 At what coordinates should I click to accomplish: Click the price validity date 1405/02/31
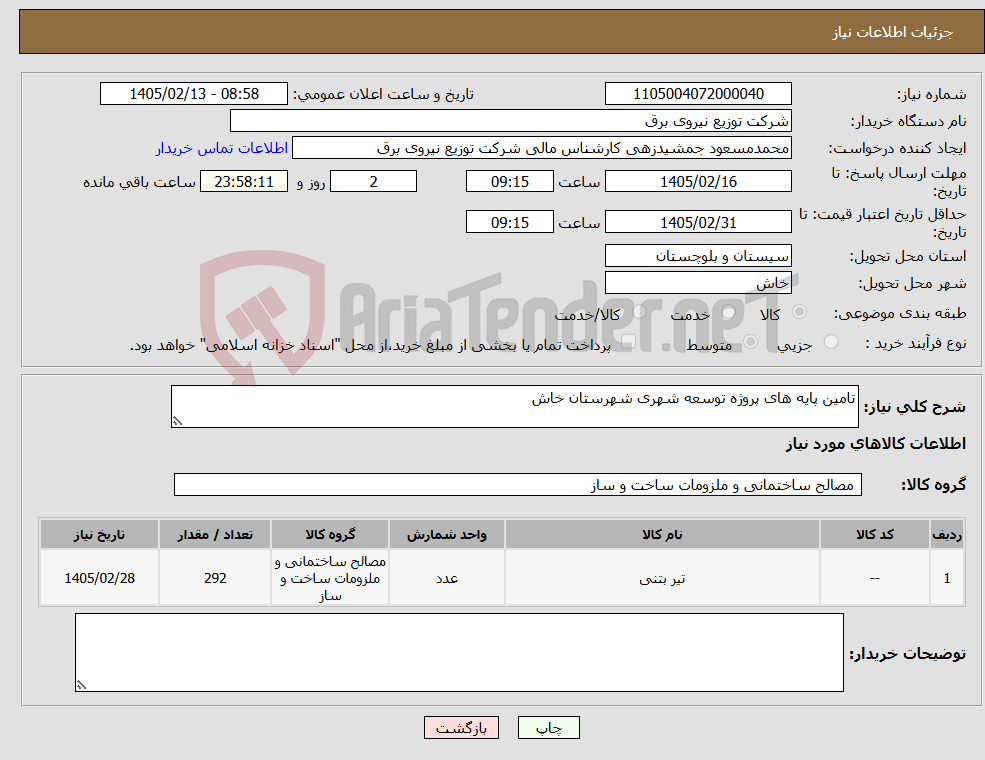[698, 222]
